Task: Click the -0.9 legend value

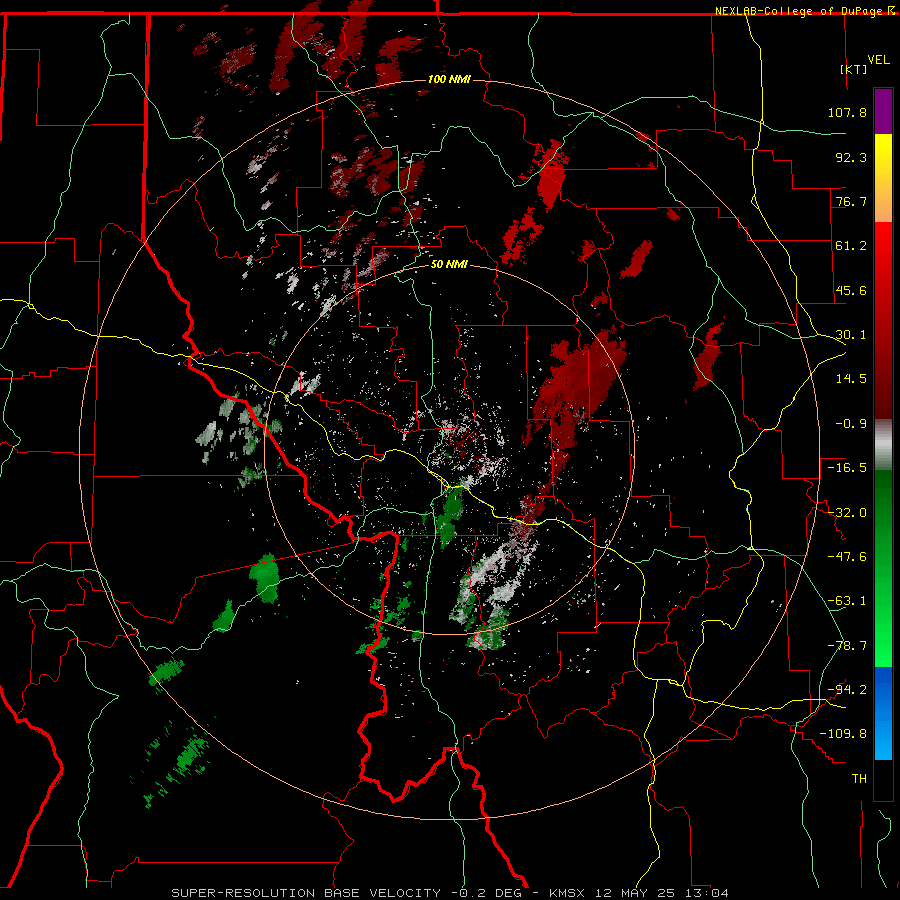Action: pos(851,424)
